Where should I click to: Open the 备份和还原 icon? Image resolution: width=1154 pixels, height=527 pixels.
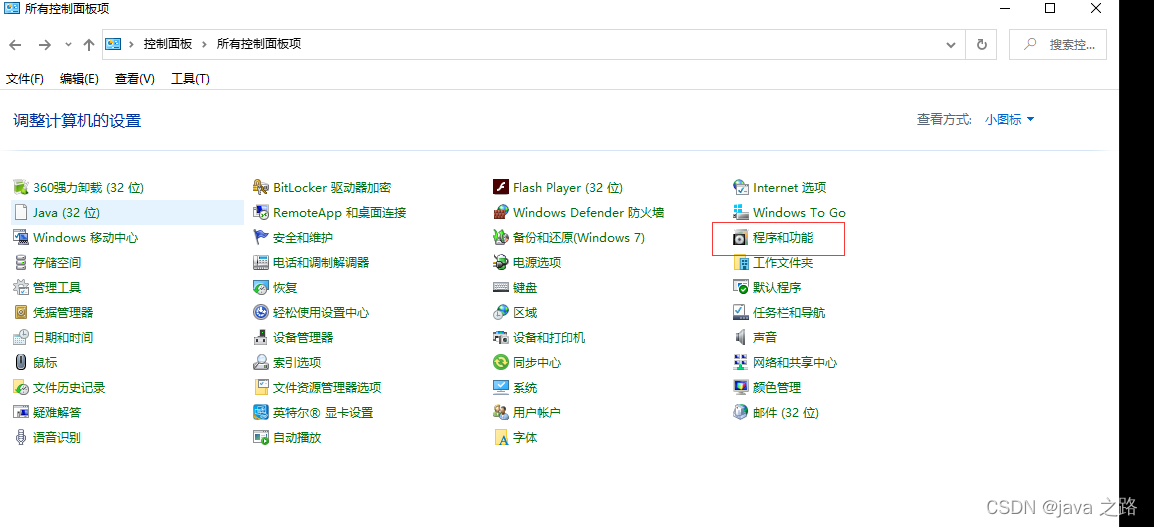pos(501,238)
